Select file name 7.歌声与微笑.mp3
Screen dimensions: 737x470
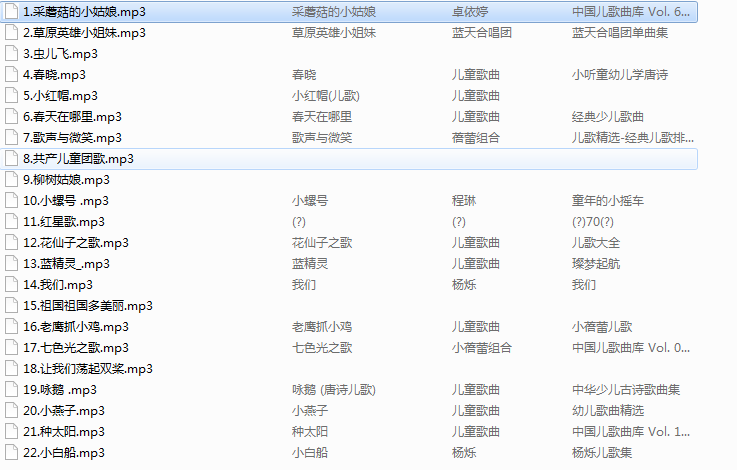click(x=72, y=138)
